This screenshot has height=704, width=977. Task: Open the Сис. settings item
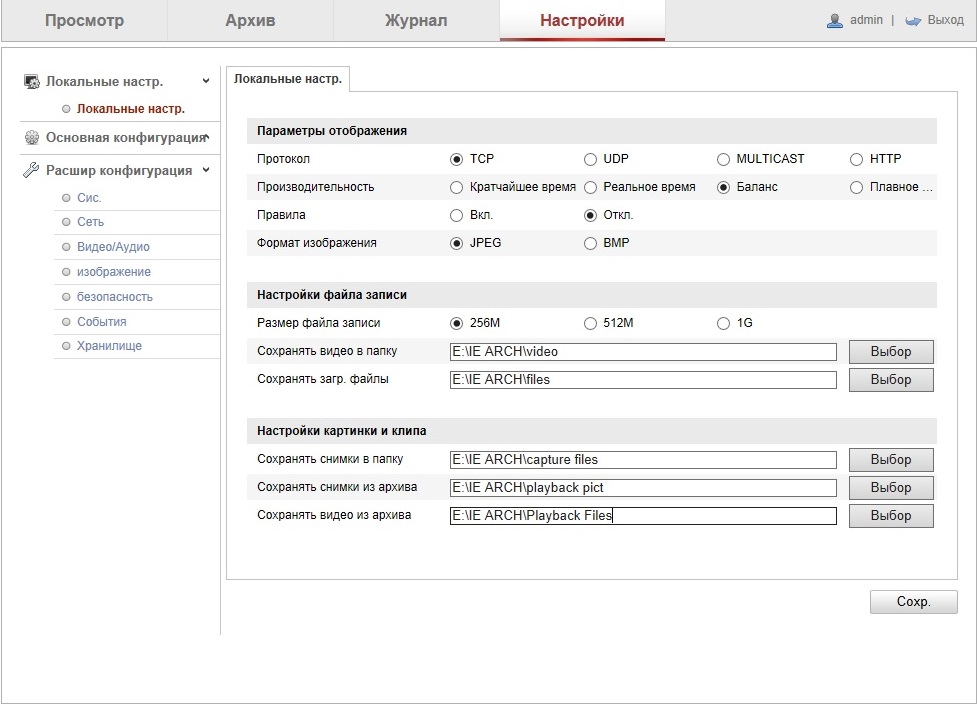click(x=89, y=198)
